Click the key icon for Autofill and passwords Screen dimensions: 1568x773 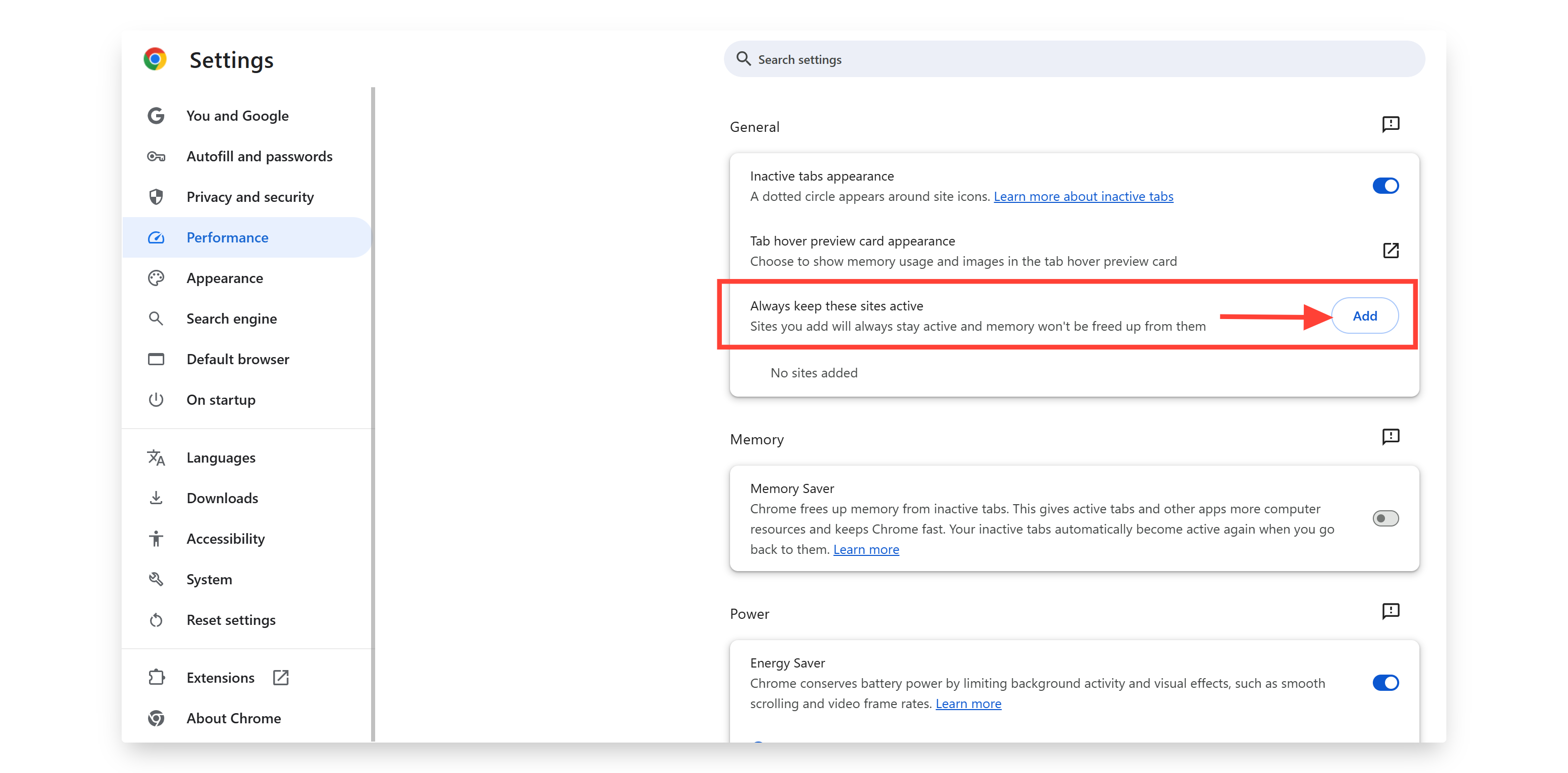(x=156, y=157)
